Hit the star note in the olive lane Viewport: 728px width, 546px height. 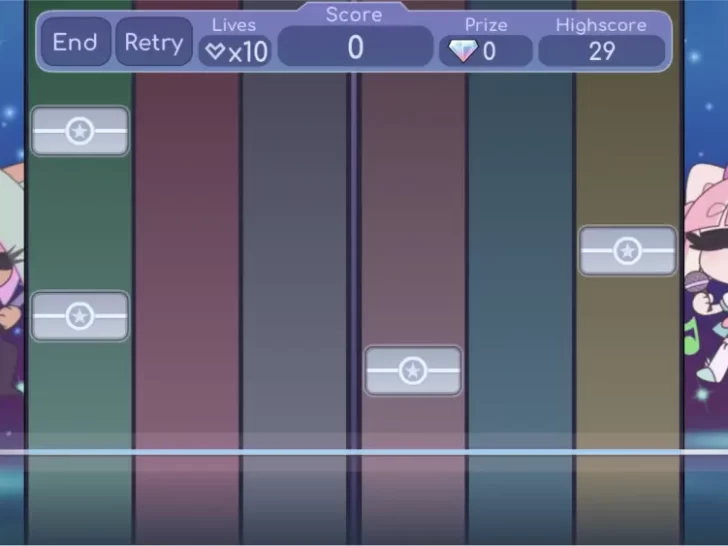627,251
